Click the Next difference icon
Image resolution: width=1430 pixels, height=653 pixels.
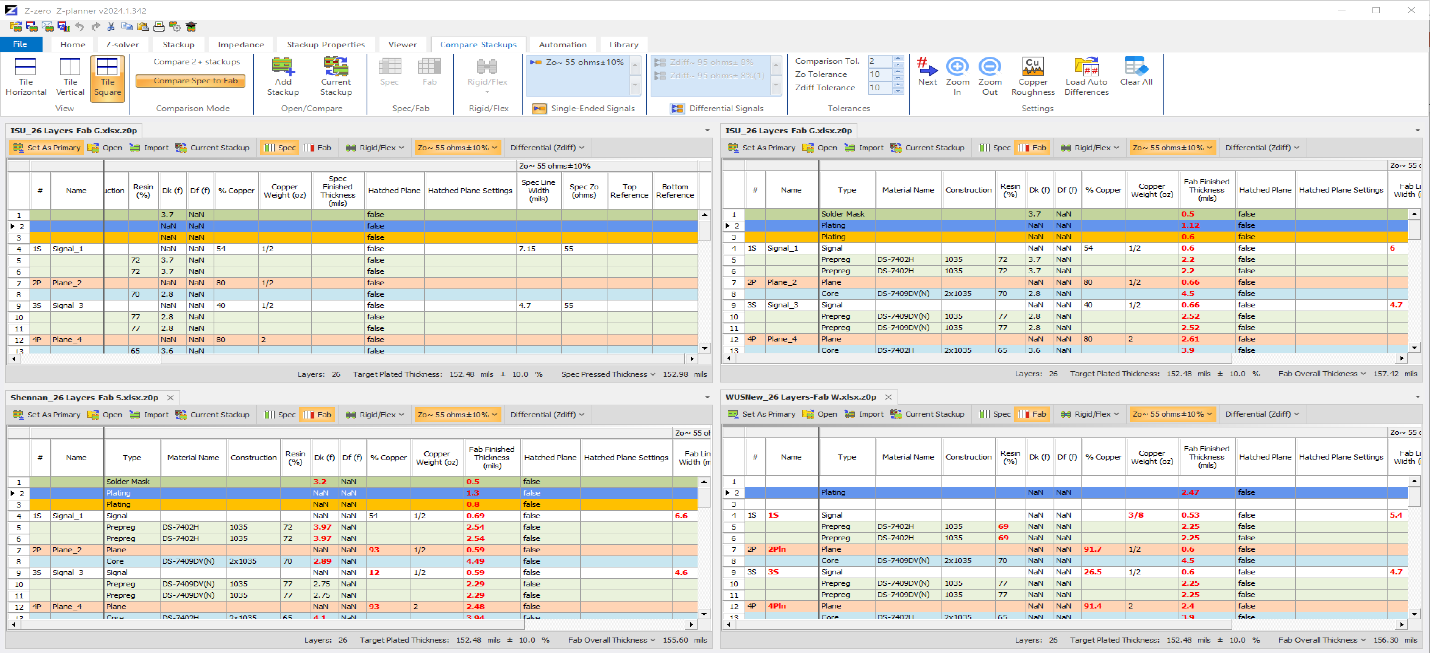point(926,73)
